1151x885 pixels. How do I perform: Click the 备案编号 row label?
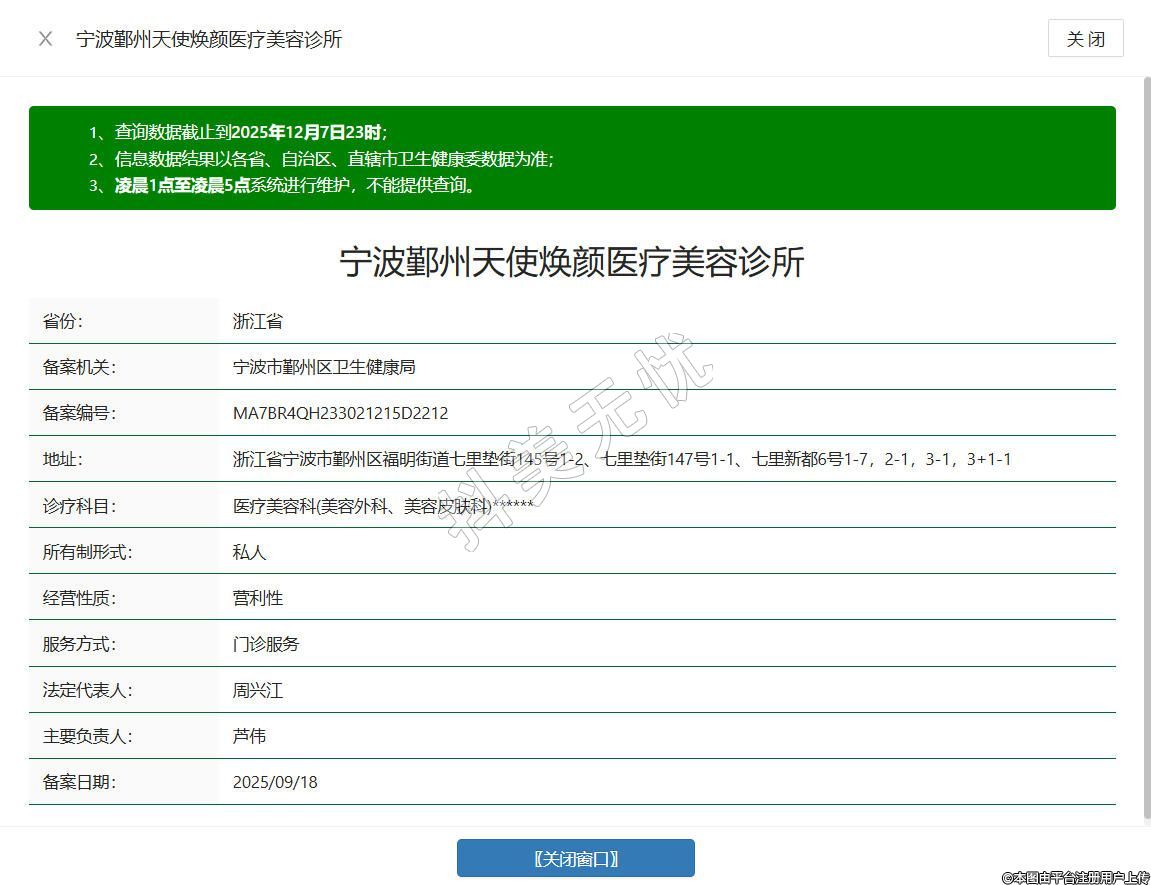click(80, 413)
